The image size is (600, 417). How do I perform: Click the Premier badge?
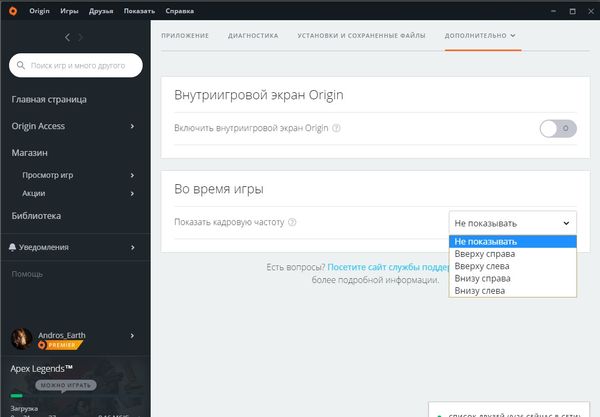60,345
